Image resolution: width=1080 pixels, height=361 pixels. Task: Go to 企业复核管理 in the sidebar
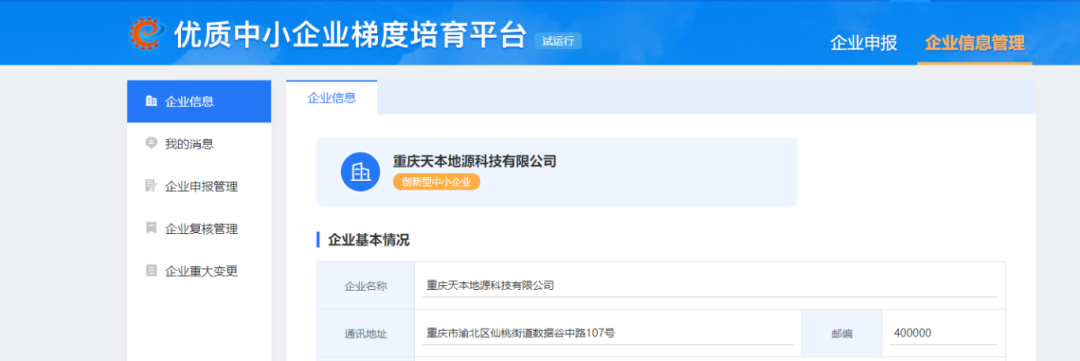[x=199, y=229]
